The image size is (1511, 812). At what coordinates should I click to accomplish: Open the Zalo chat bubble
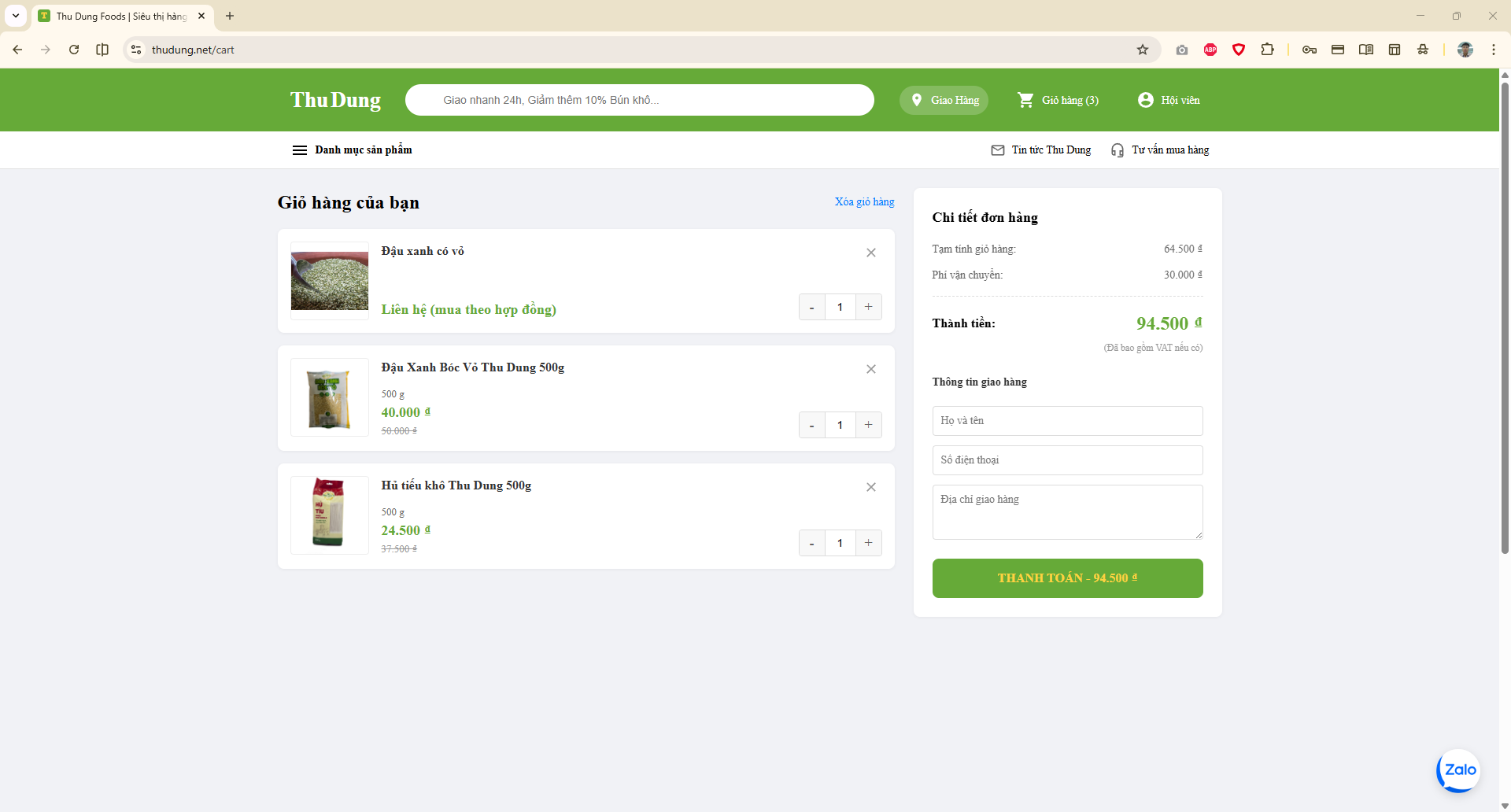1458,770
